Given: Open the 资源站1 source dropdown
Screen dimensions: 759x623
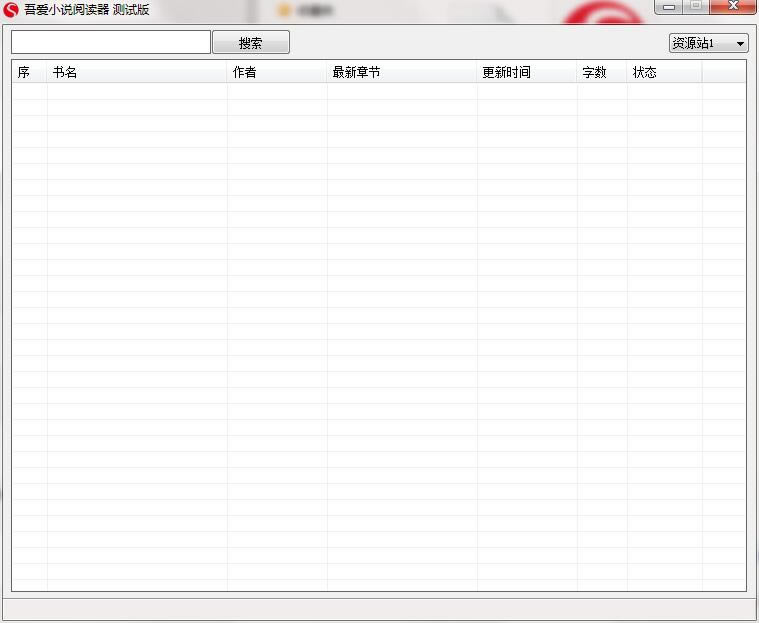Looking at the screenshot, I should [x=709, y=43].
